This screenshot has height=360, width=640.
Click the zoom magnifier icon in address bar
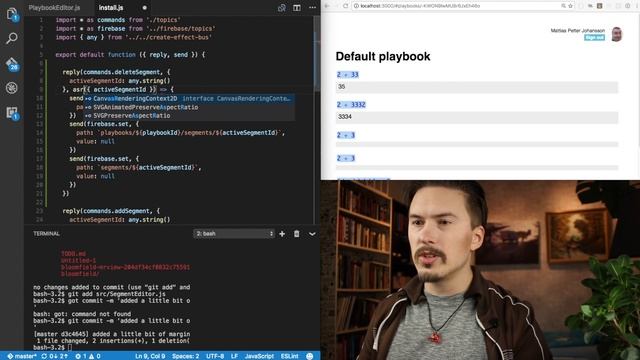pos(563,6)
